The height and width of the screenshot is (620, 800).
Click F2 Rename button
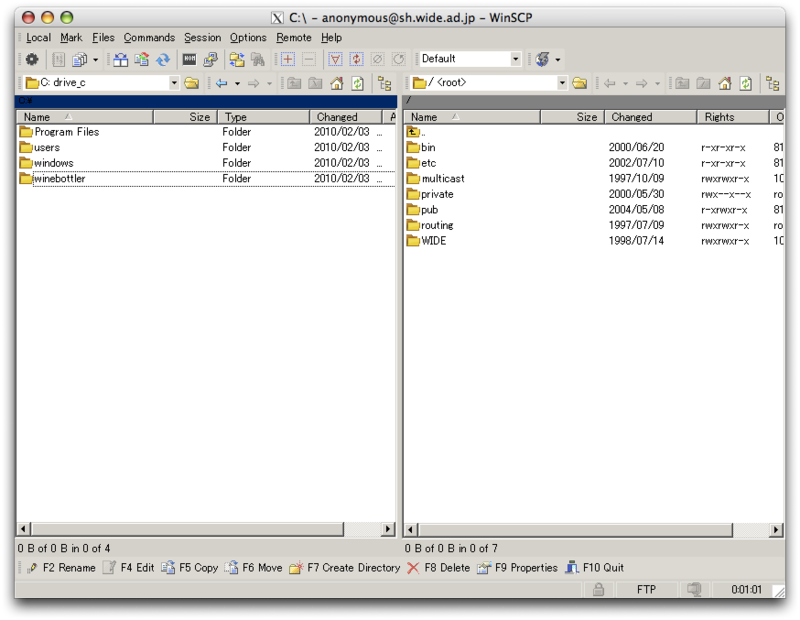click(x=61, y=568)
